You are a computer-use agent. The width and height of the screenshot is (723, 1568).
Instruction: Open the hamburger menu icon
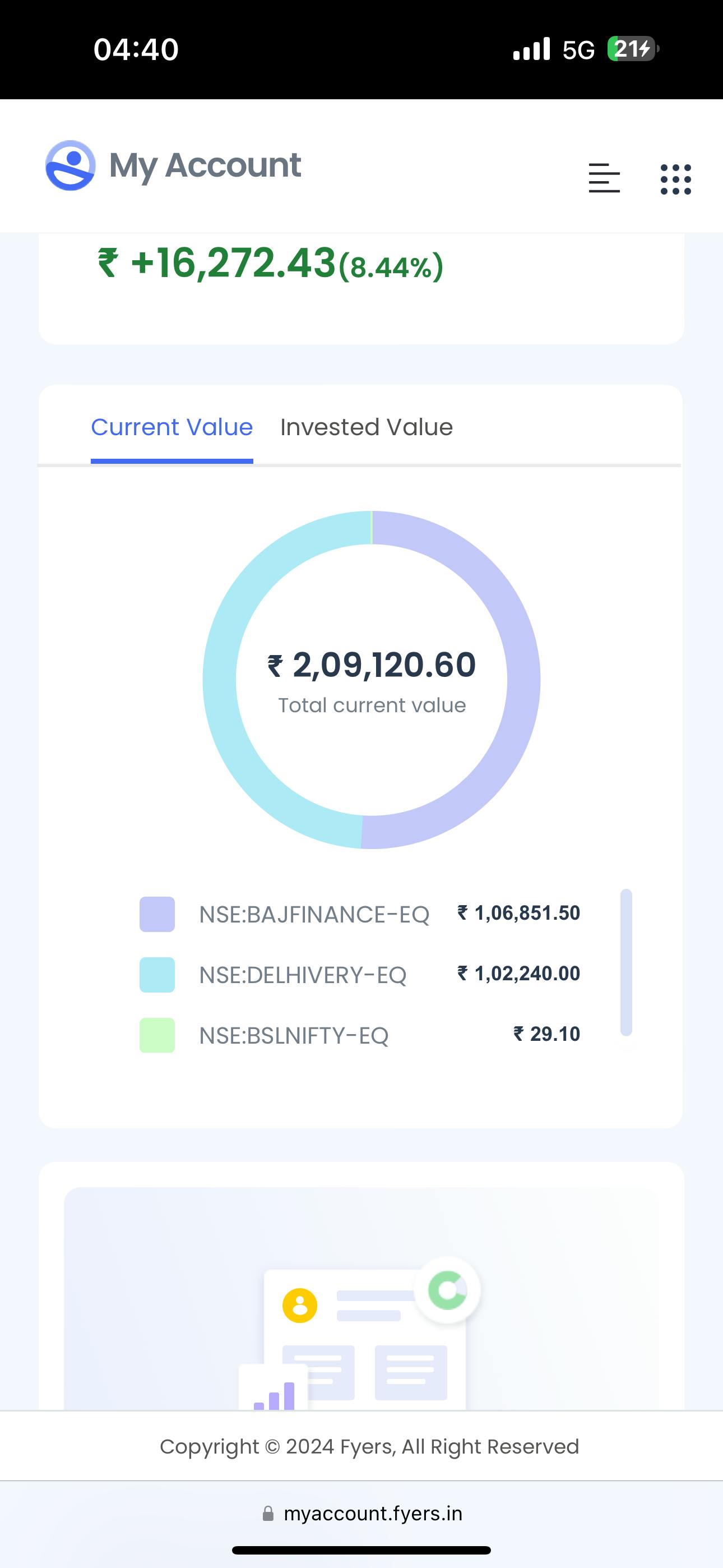[604, 178]
